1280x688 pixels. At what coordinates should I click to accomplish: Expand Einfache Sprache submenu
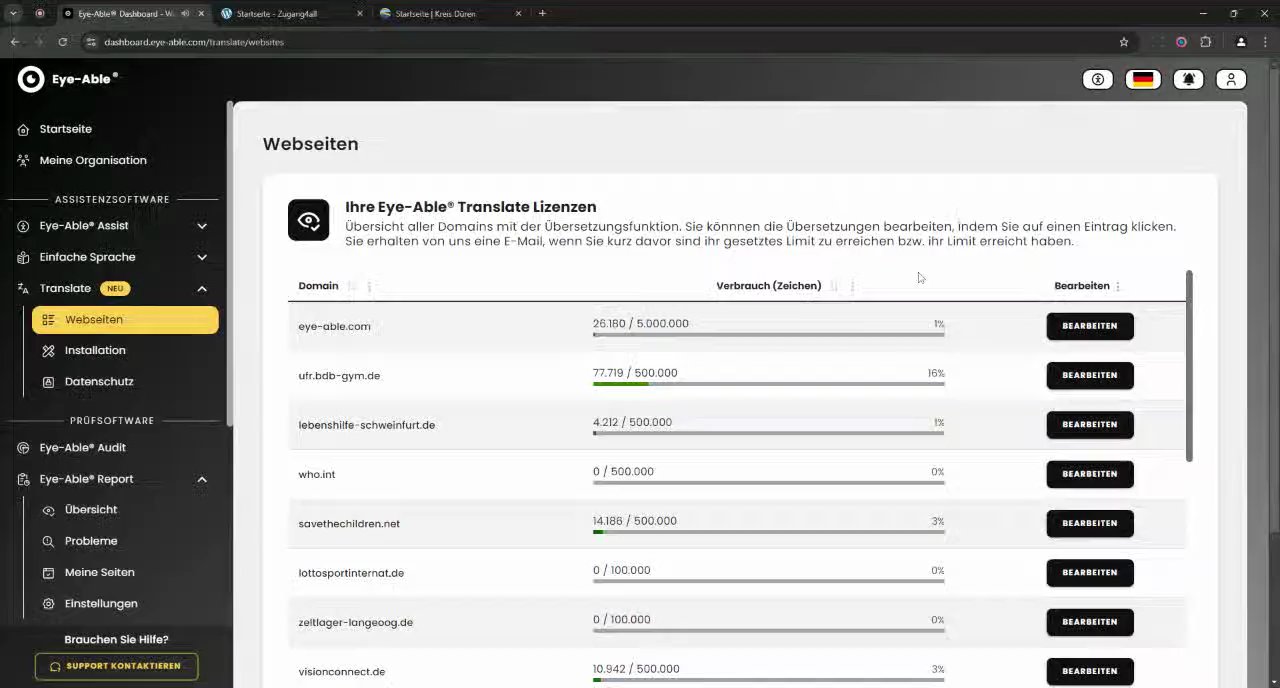pyautogui.click(x=202, y=257)
